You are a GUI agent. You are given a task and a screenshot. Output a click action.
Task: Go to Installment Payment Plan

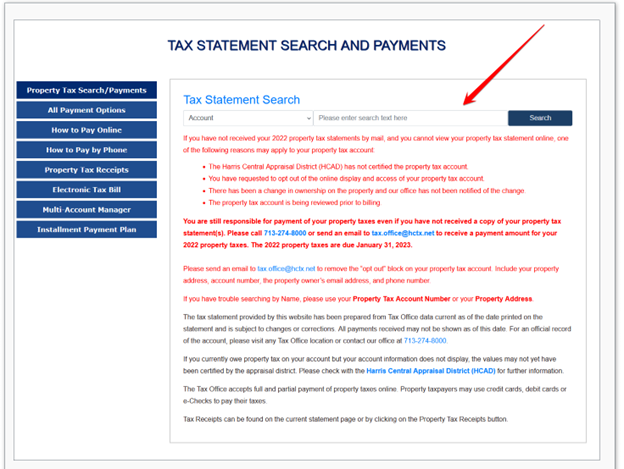(x=86, y=230)
